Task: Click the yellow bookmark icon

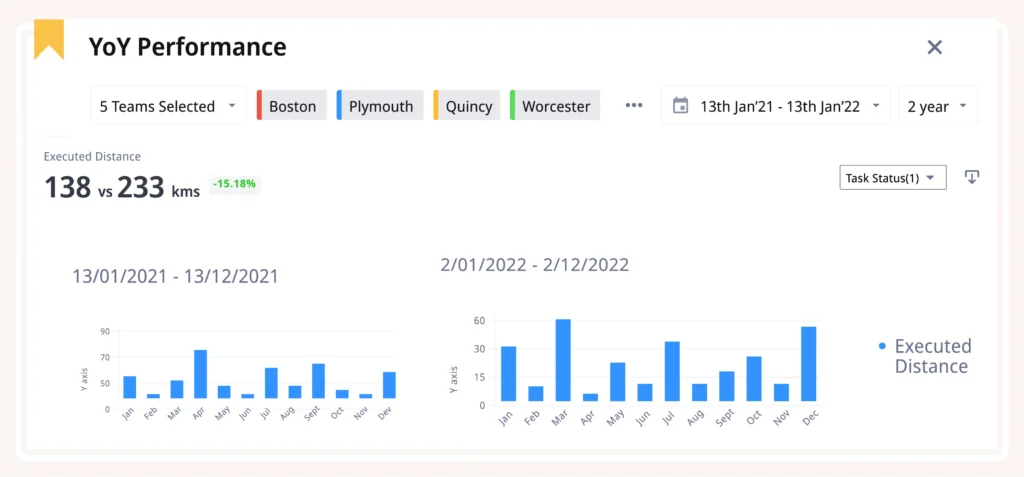Action: [49, 40]
